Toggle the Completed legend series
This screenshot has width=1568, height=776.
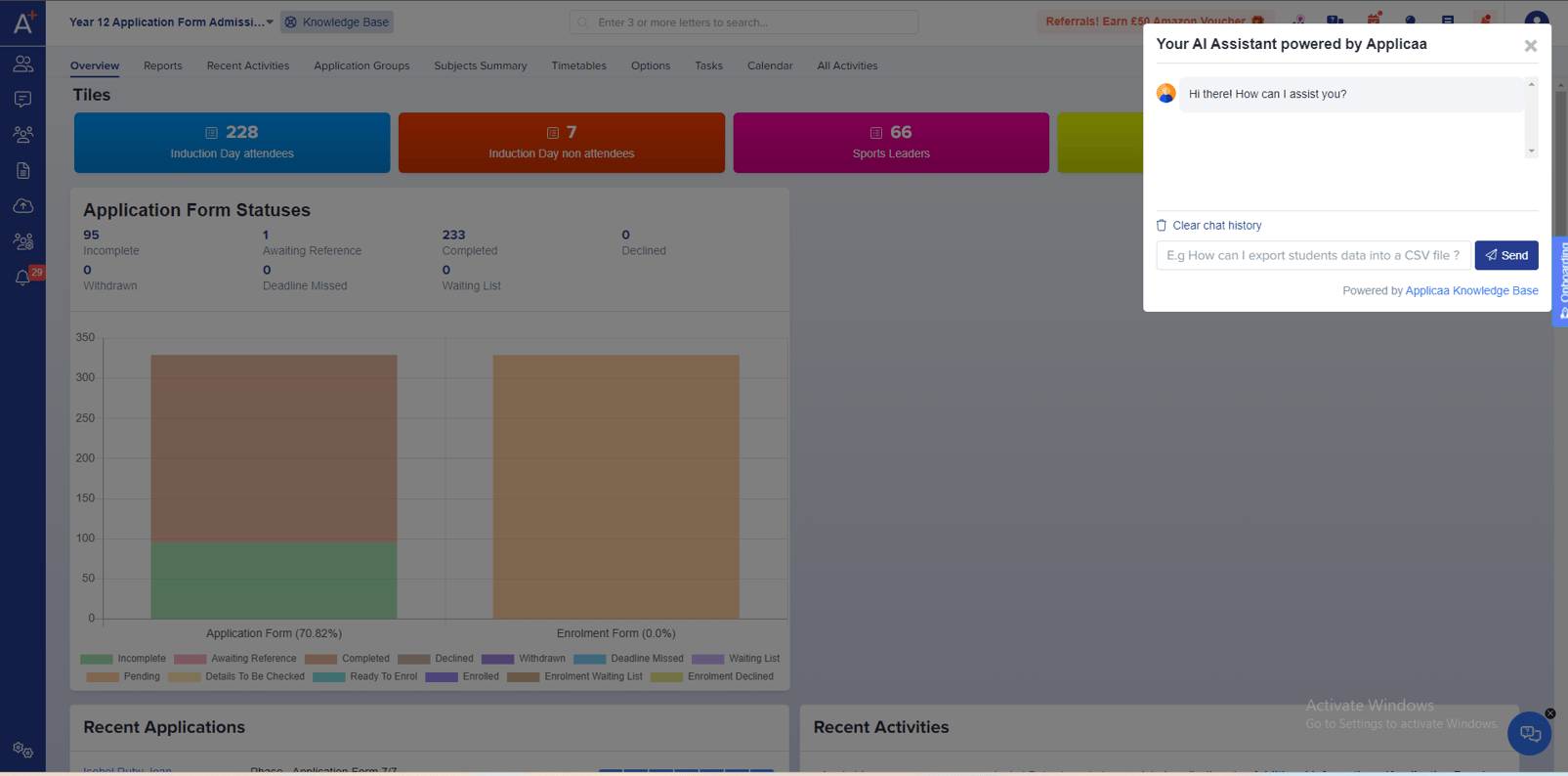[x=348, y=659]
